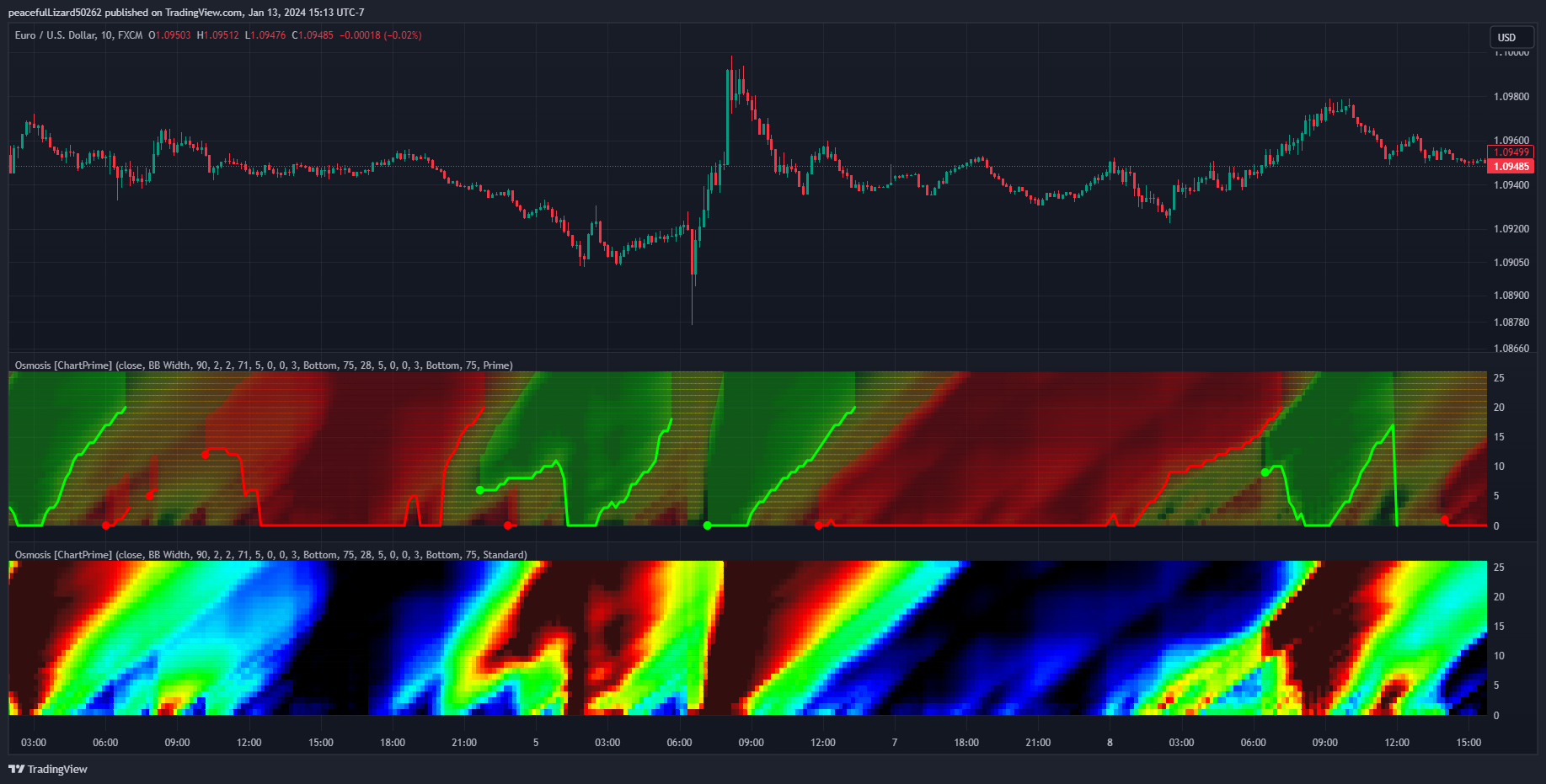This screenshot has width=1546, height=784.
Task: Click the outlined 1.09499 price label
Action: [1511, 152]
